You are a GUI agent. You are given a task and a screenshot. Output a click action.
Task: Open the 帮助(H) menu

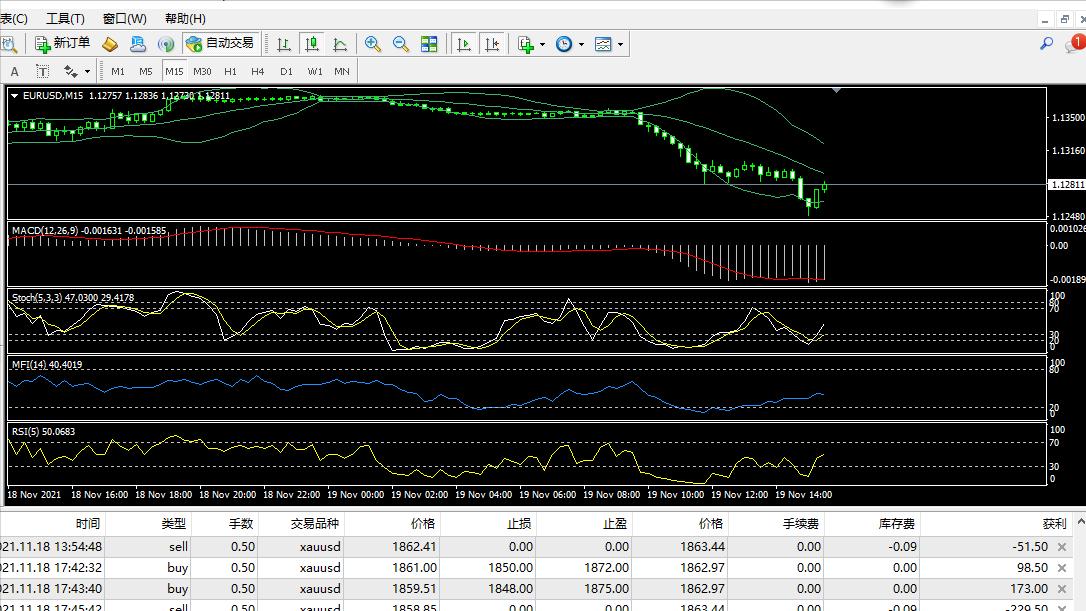185,18
